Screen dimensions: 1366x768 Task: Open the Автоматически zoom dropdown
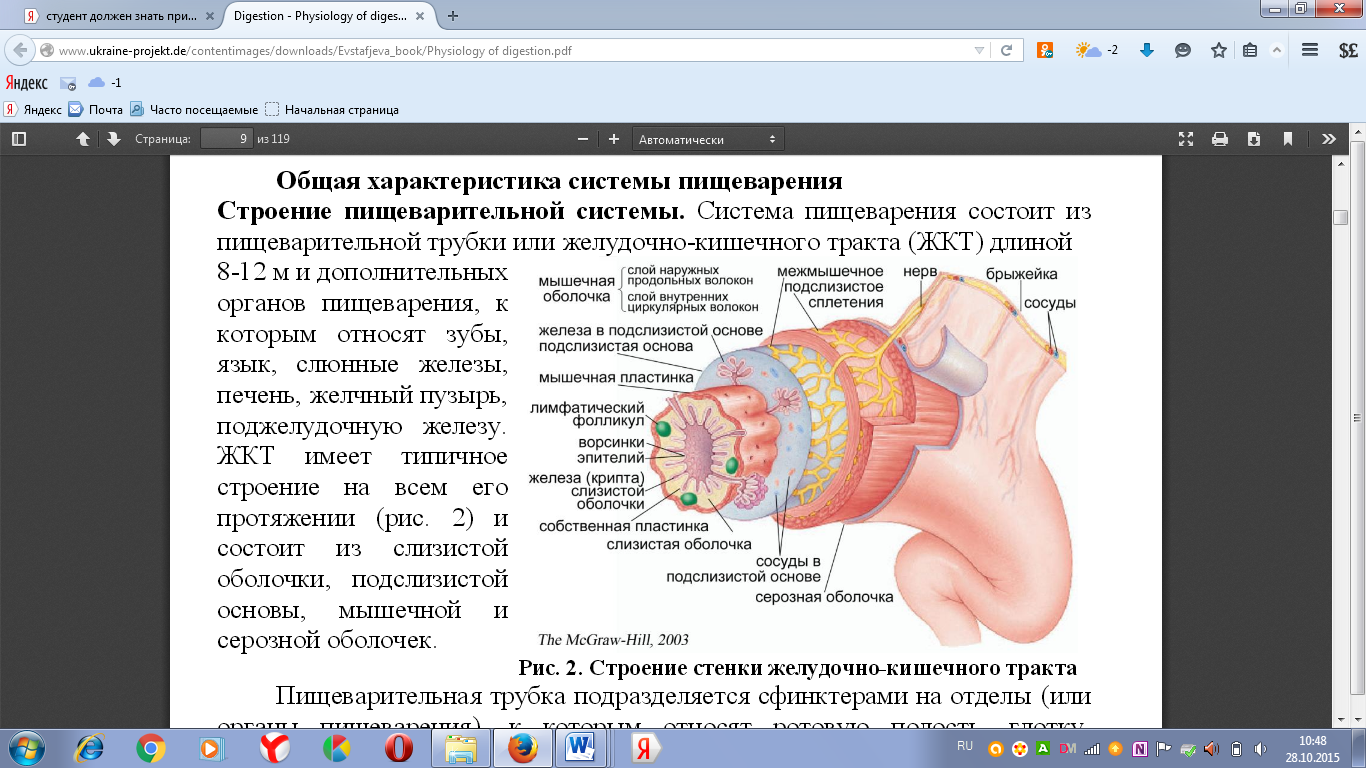(708, 139)
